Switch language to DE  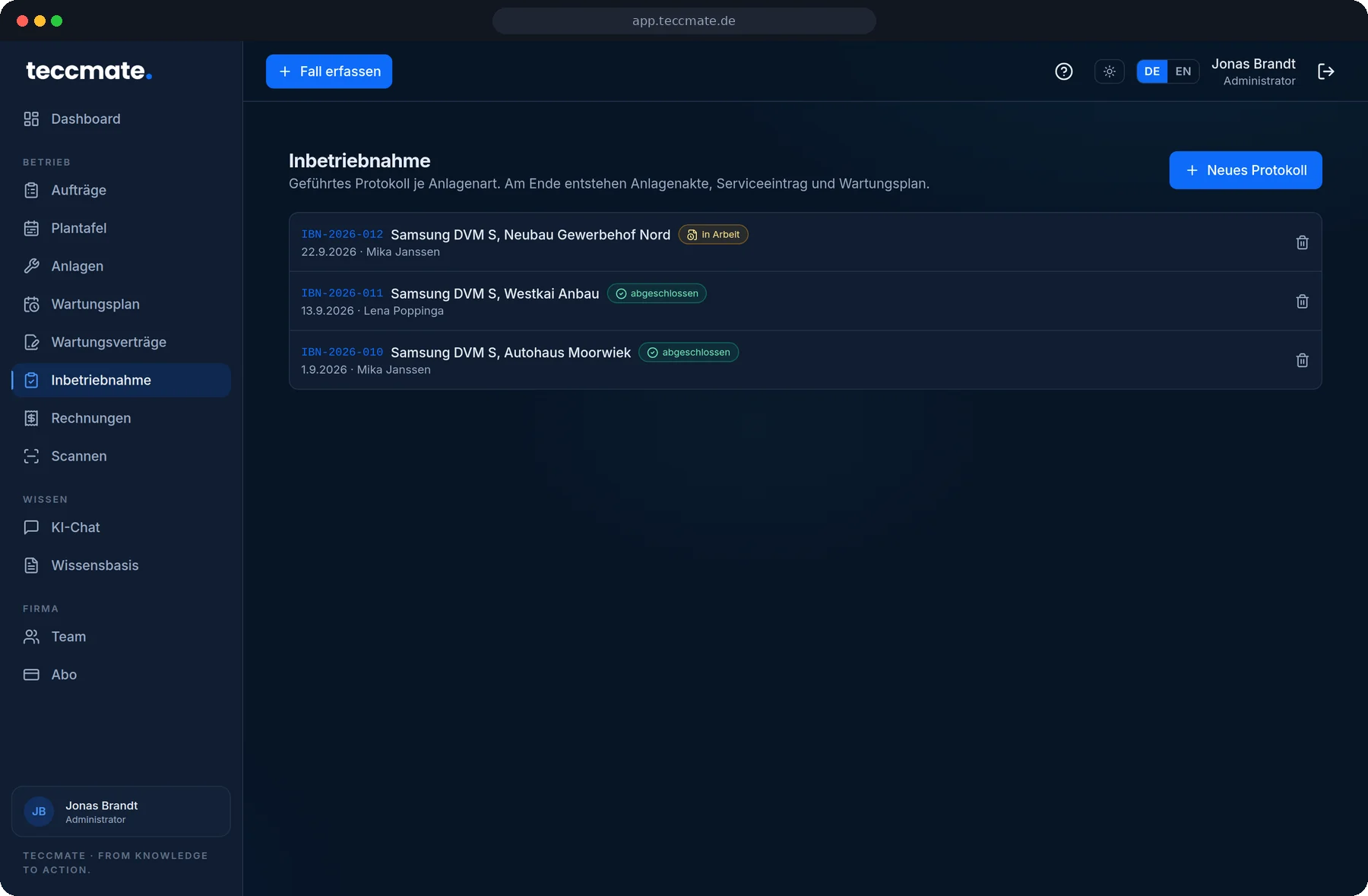coord(1152,71)
